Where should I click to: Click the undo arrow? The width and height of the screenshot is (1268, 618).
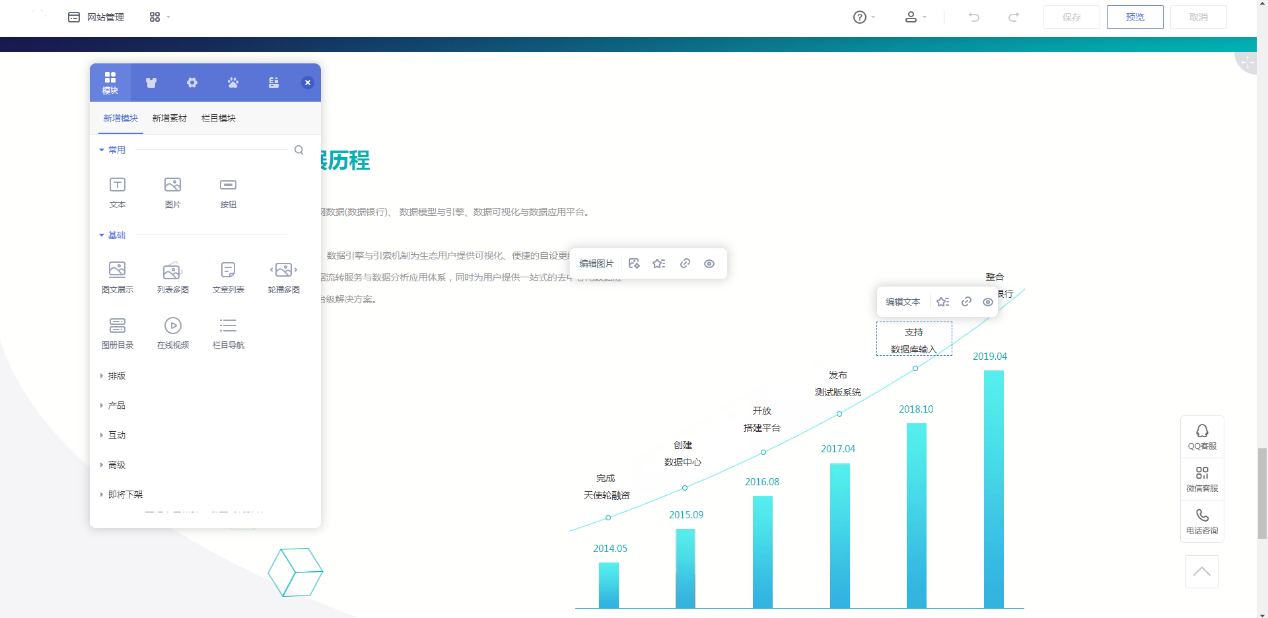click(x=974, y=17)
